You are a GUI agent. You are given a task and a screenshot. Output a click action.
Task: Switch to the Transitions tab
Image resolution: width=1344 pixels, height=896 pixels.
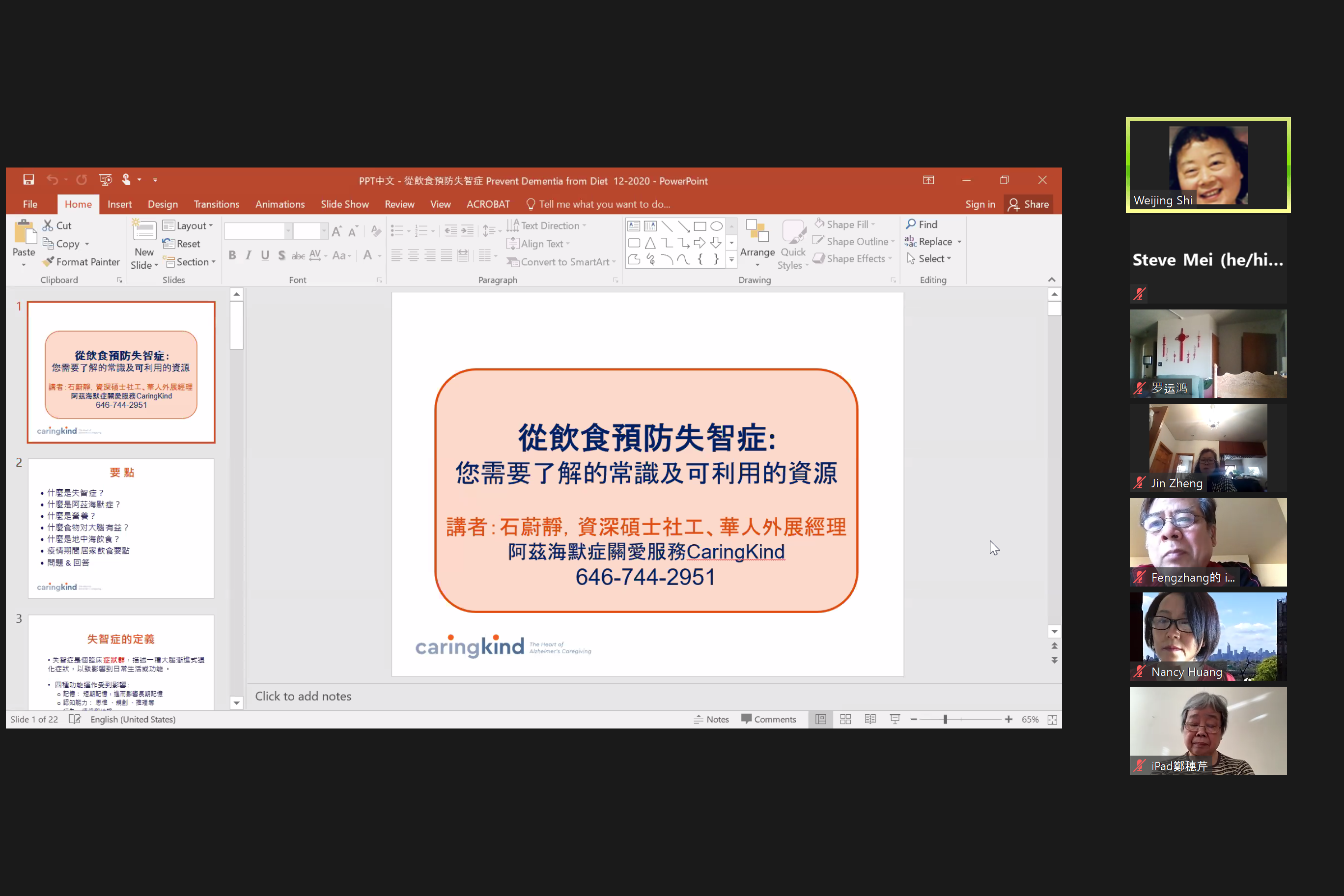[217, 204]
